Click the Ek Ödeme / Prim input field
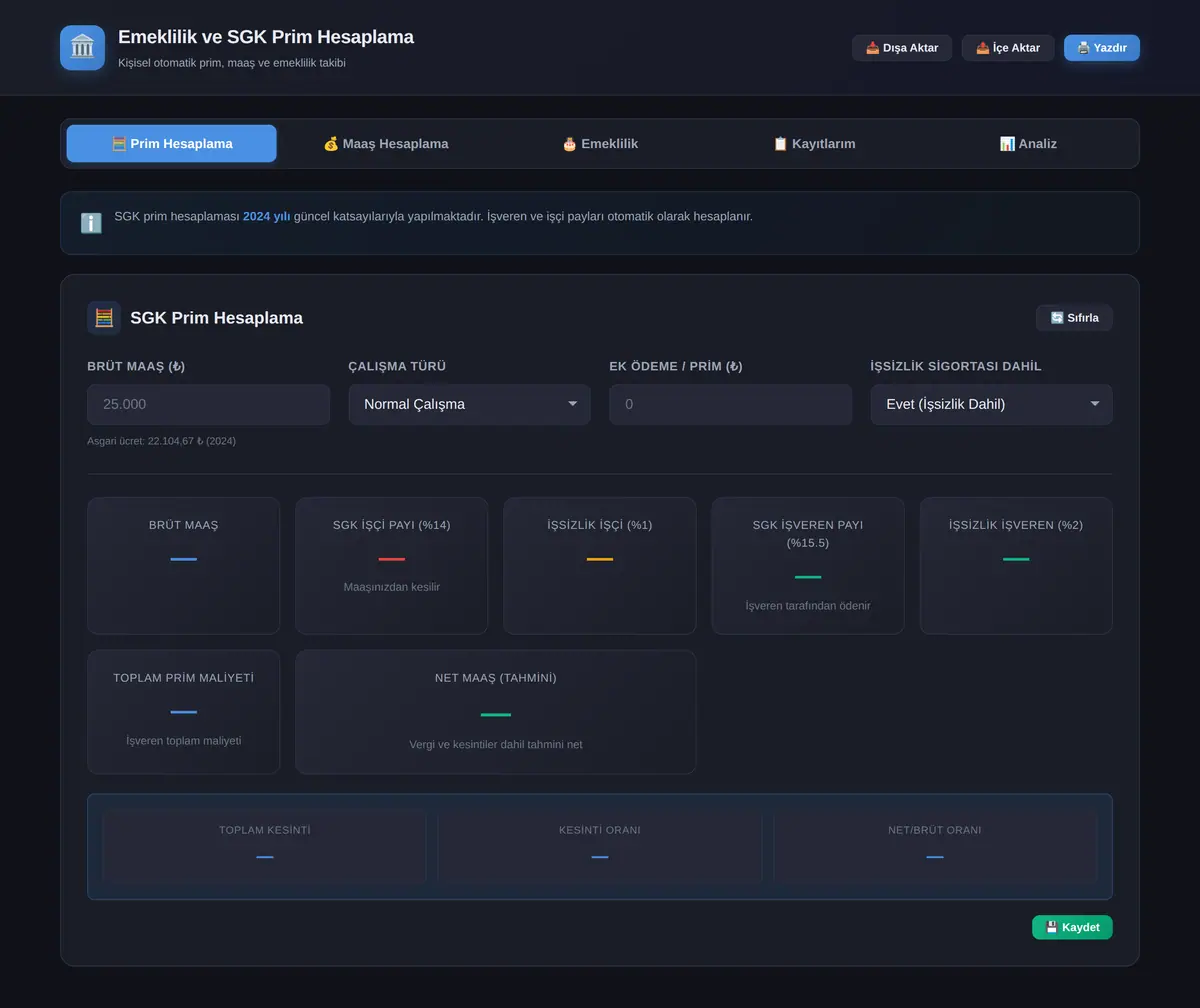The height and width of the screenshot is (1008, 1200). 731,405
